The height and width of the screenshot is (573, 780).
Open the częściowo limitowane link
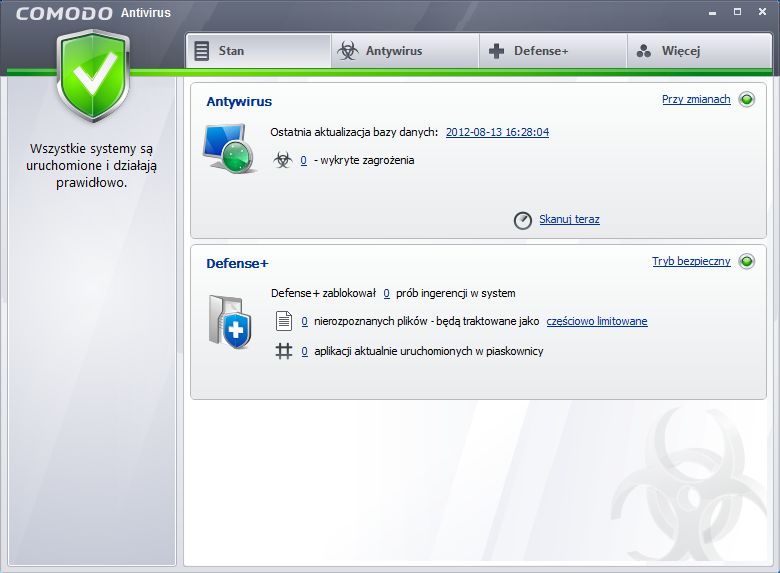(597, 321)
